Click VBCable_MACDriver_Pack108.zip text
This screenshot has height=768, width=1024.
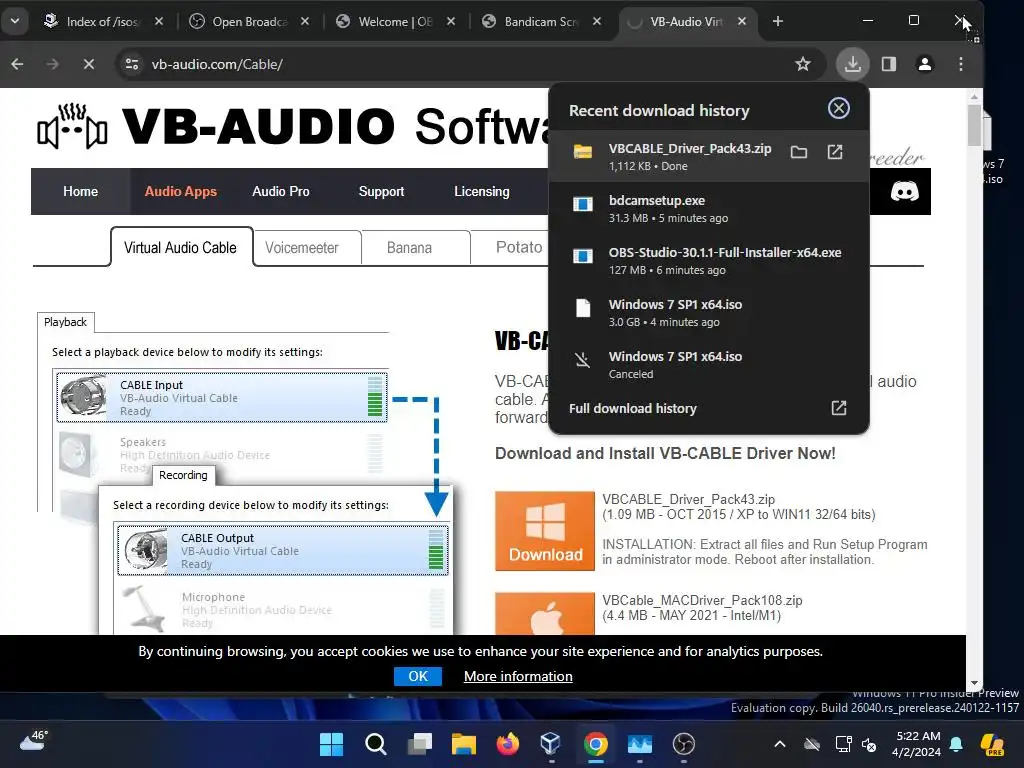[x=702, y=600]
